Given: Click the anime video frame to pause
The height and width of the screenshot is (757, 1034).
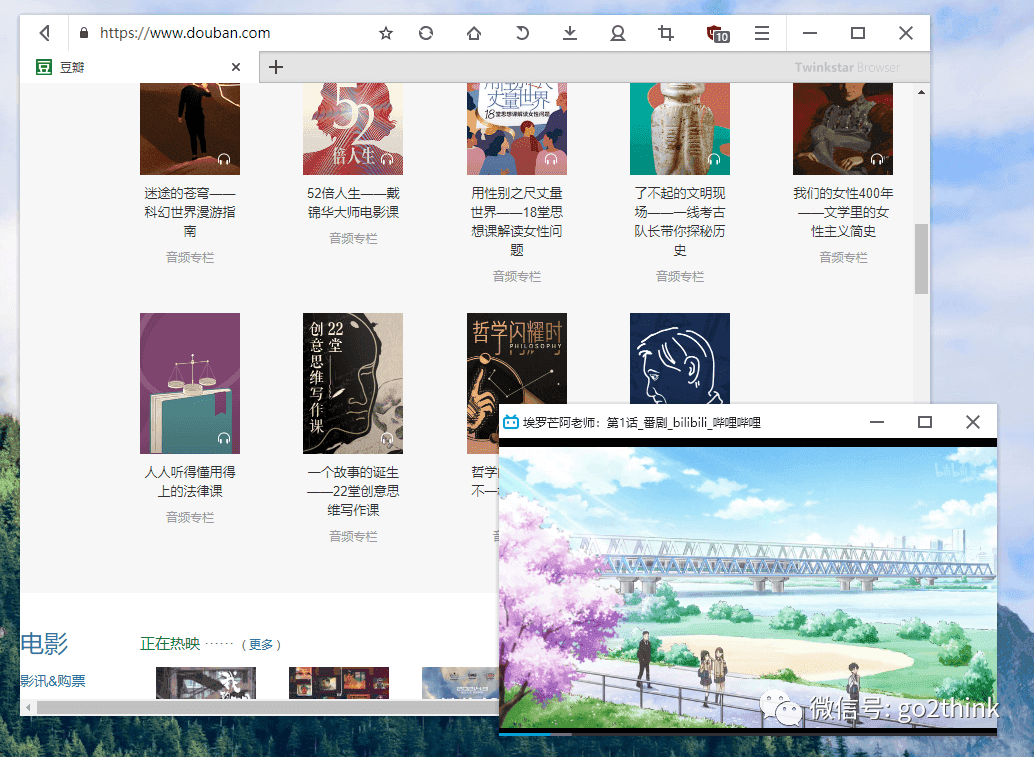Looking at the screenshot, I should click(748, 587).
